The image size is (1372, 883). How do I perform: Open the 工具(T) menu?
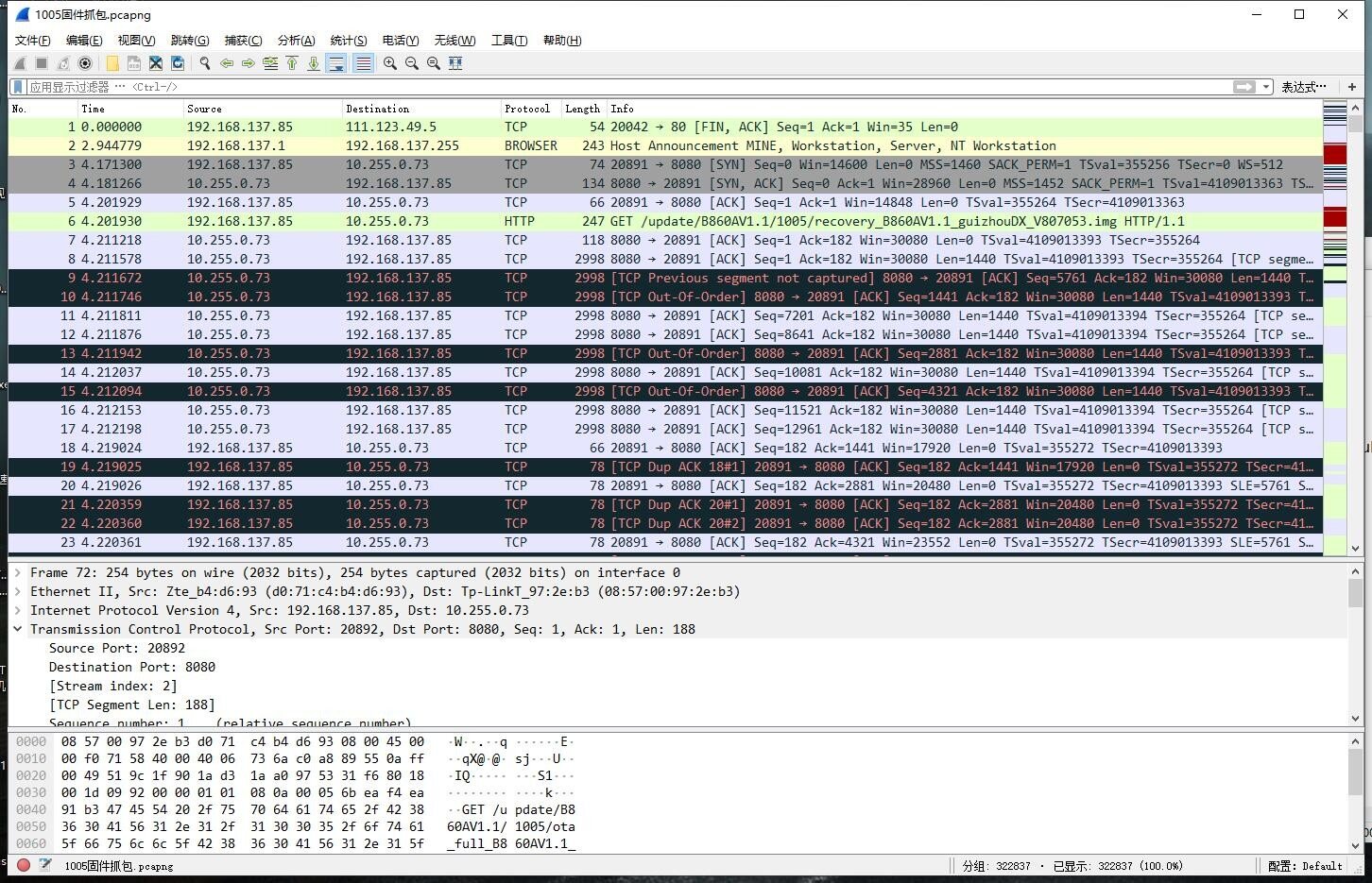point(509,40)
